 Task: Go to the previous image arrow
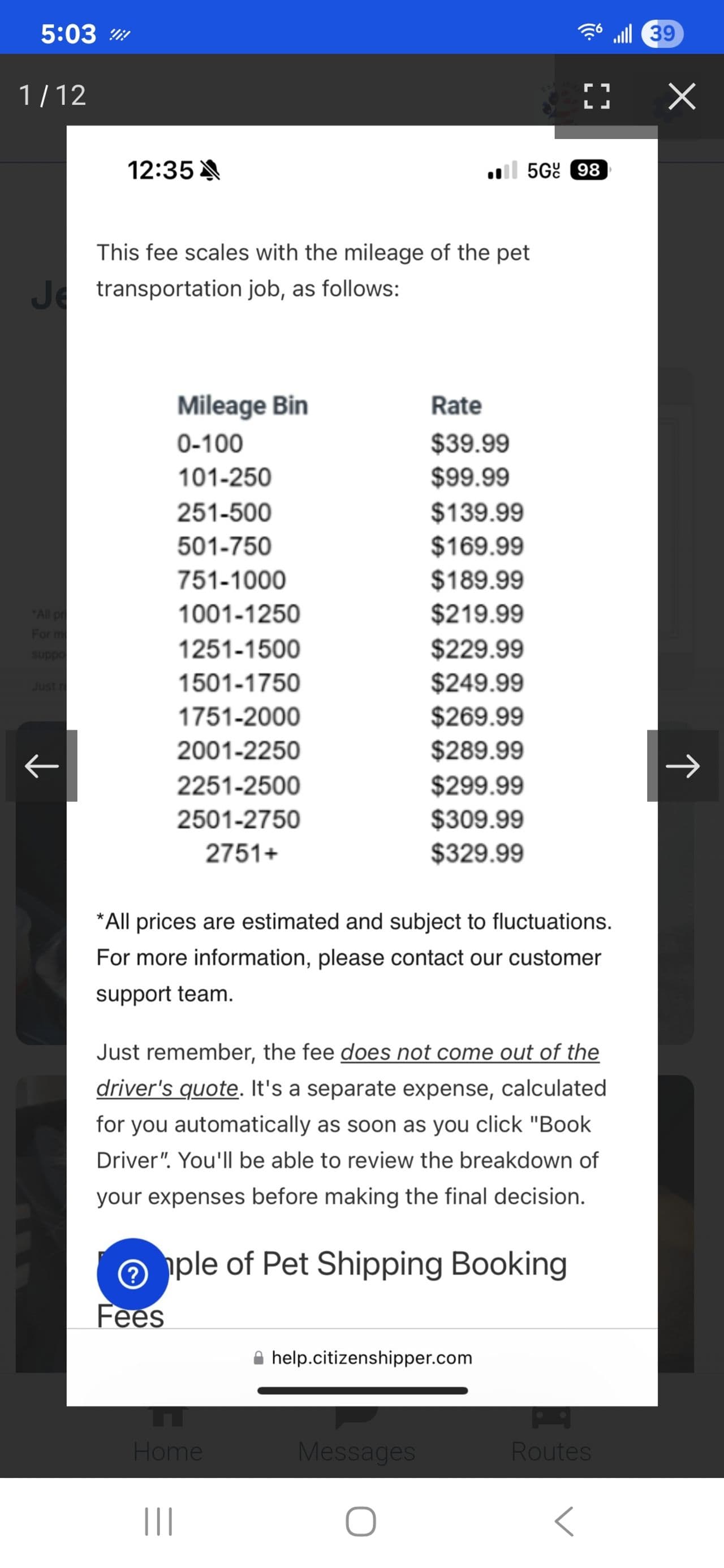(41, 766)
